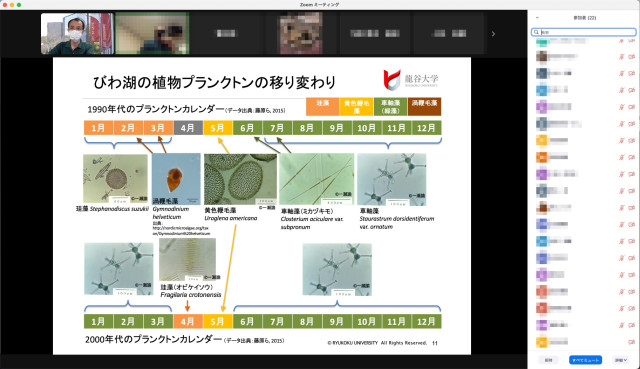Click the orange 珪藻 legend box
Image resolution: width=640 pixels, height=369 pixels.
322,107
